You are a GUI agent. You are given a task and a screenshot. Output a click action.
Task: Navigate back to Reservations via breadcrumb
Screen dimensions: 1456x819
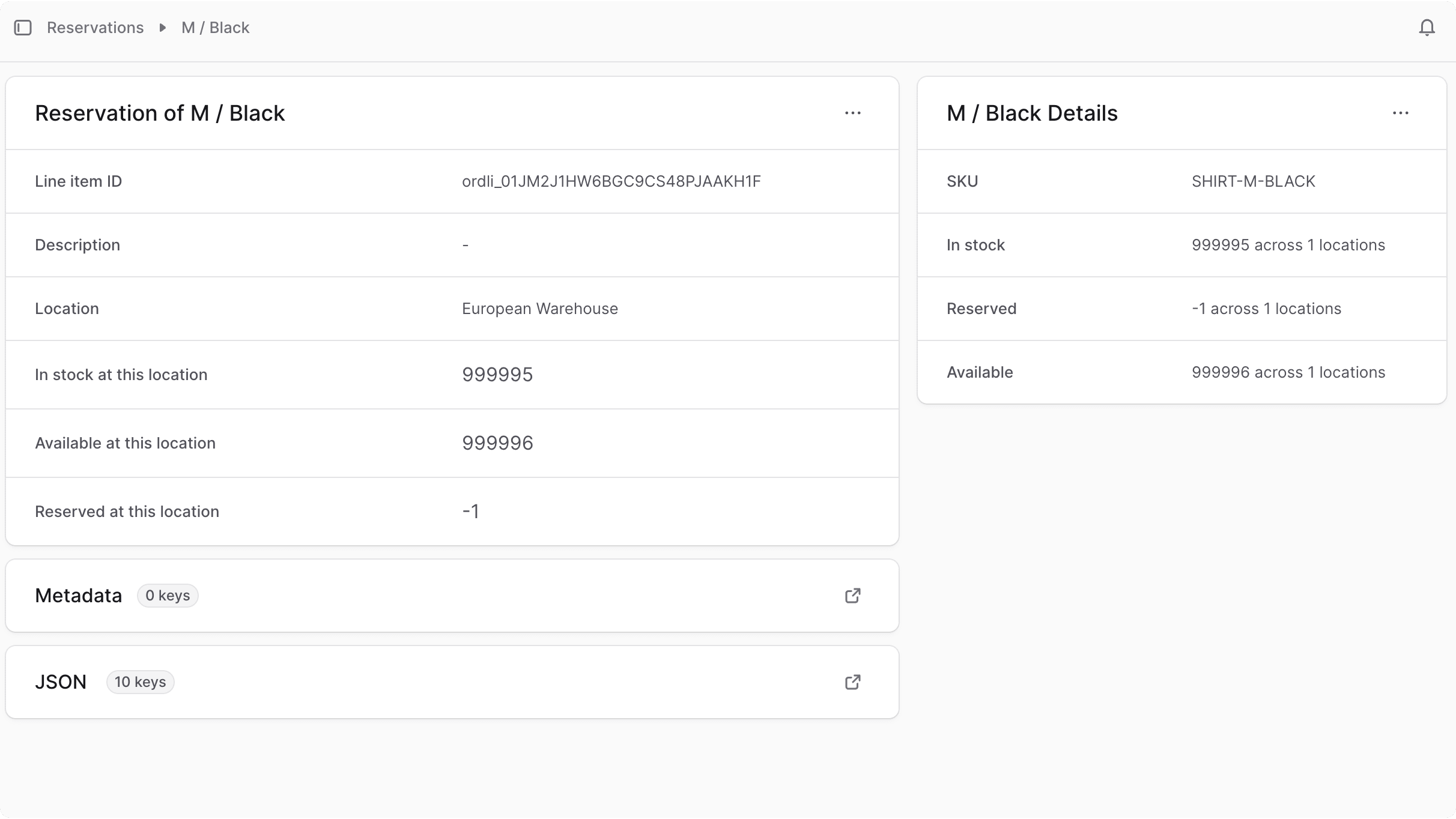pos(96,28)
